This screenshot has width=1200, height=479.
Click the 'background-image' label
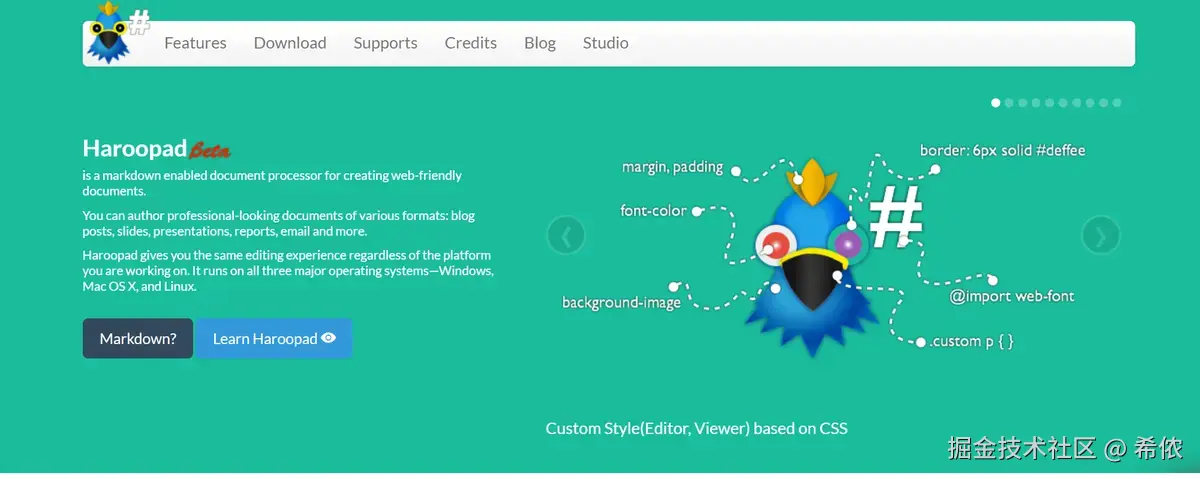(x=621, y=302)
